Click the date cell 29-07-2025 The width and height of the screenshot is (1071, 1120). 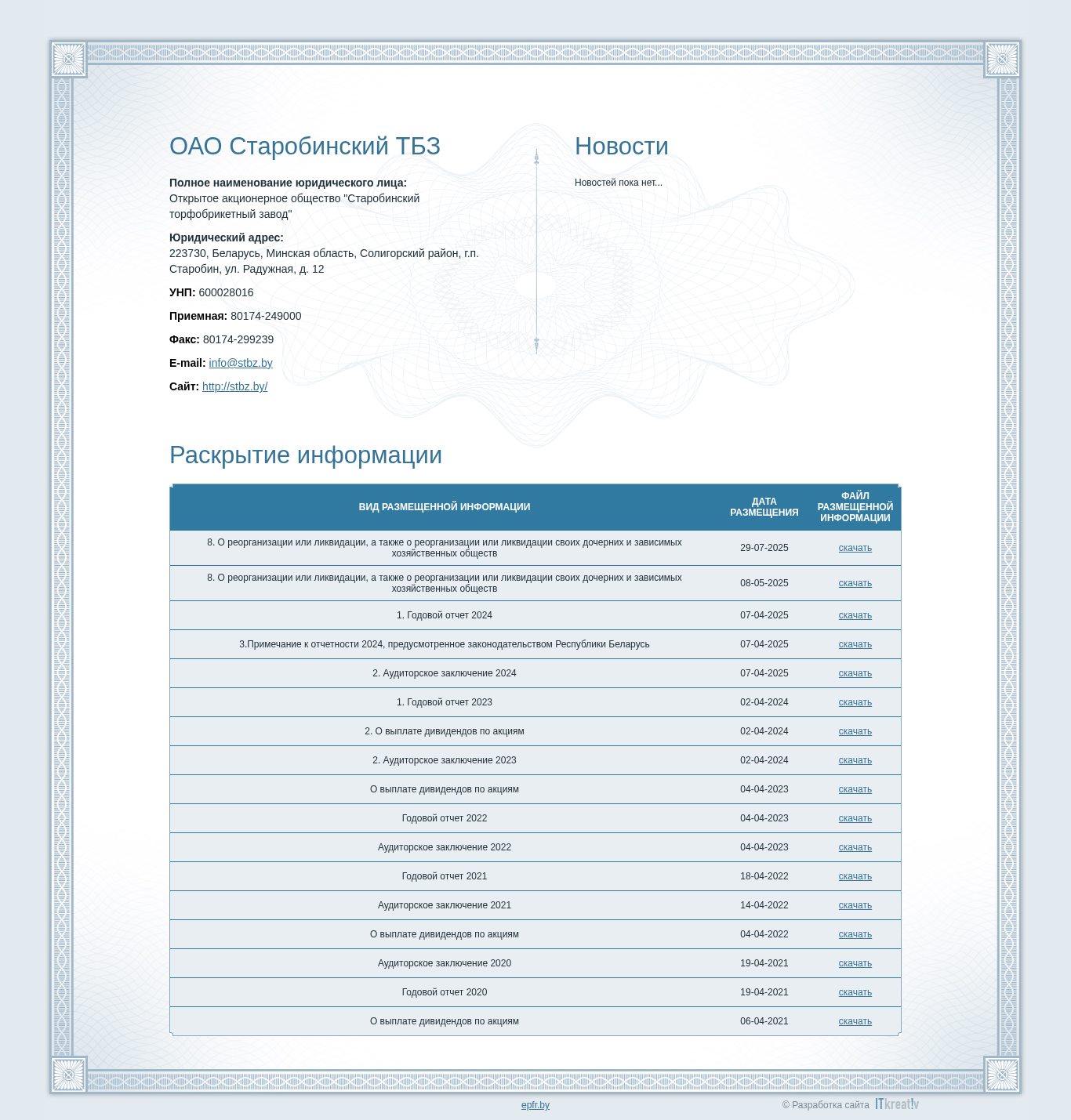764,548
